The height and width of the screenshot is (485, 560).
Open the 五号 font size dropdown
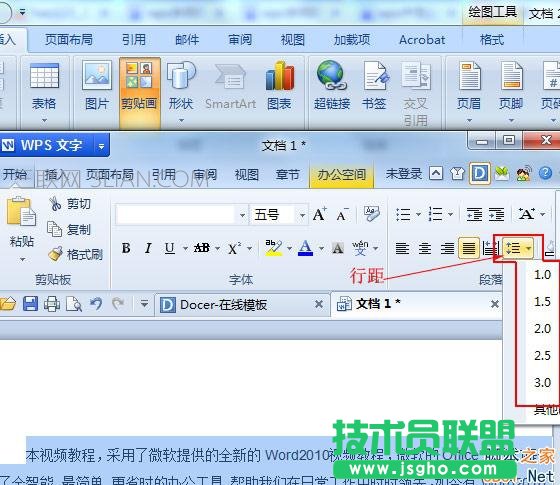tap(302, 215)
